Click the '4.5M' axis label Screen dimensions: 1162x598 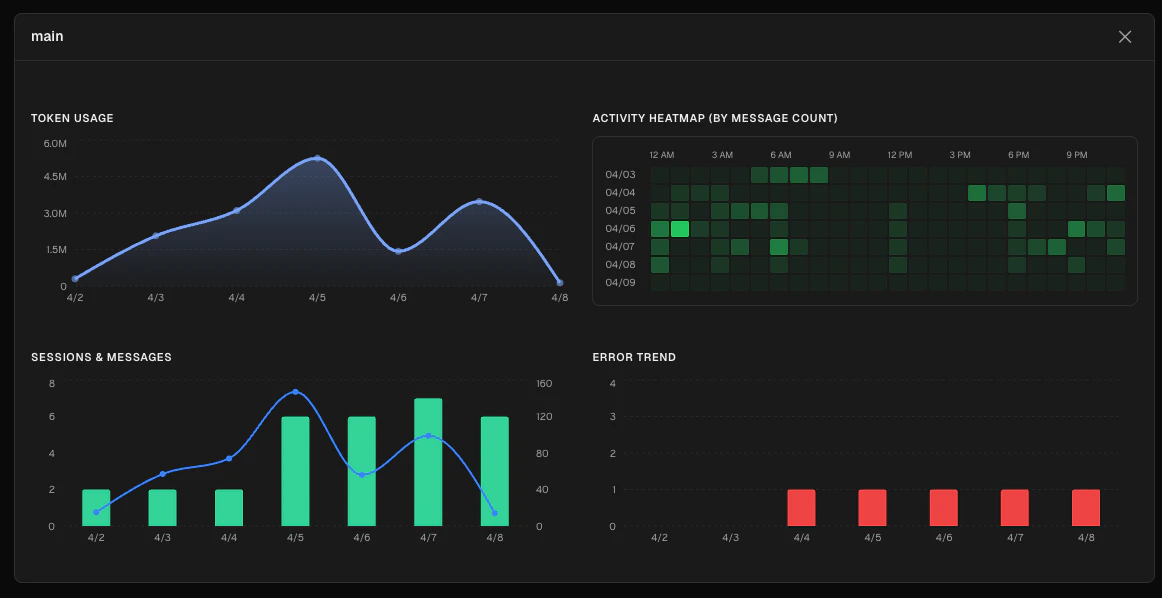point(56,177)
